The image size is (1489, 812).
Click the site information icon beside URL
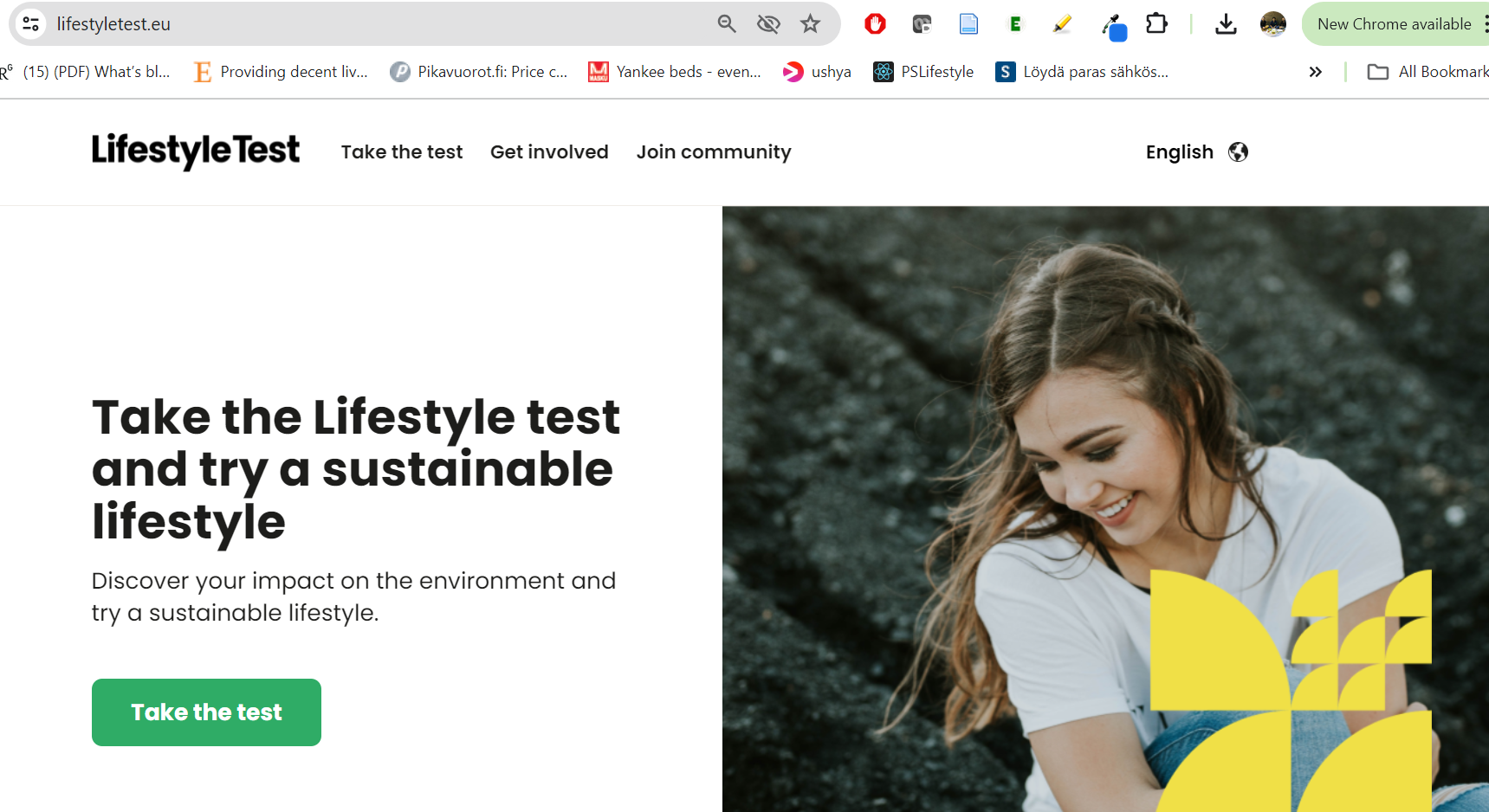31,24
